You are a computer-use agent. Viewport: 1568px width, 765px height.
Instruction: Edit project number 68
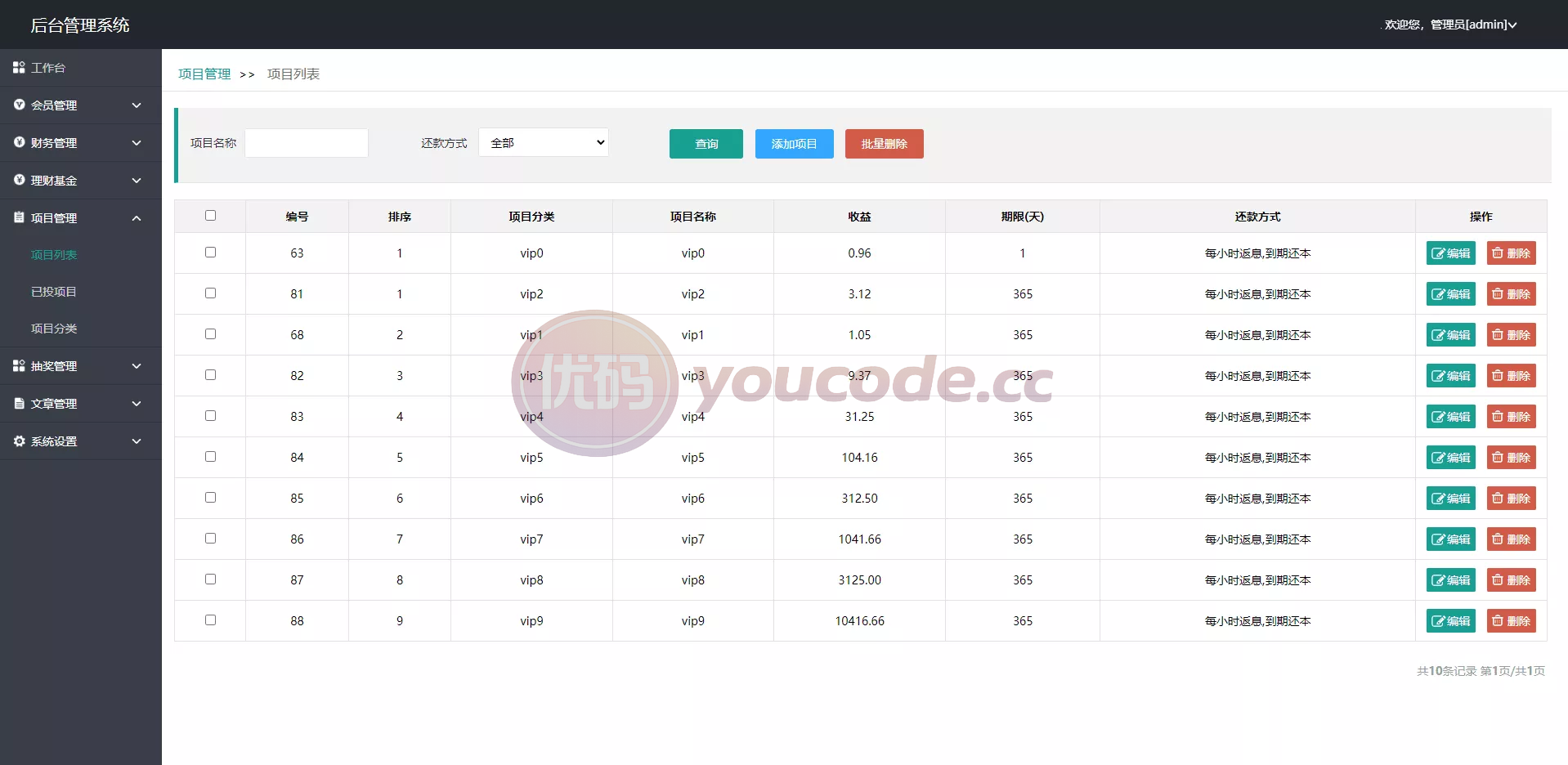1450,335
